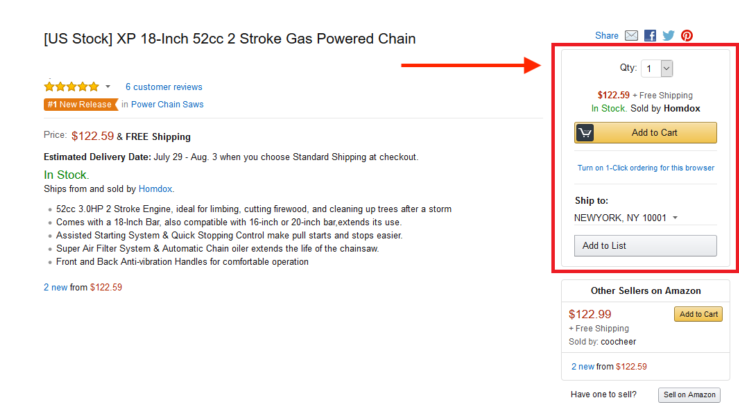Share product on Facebook icon

click(650, 36)
